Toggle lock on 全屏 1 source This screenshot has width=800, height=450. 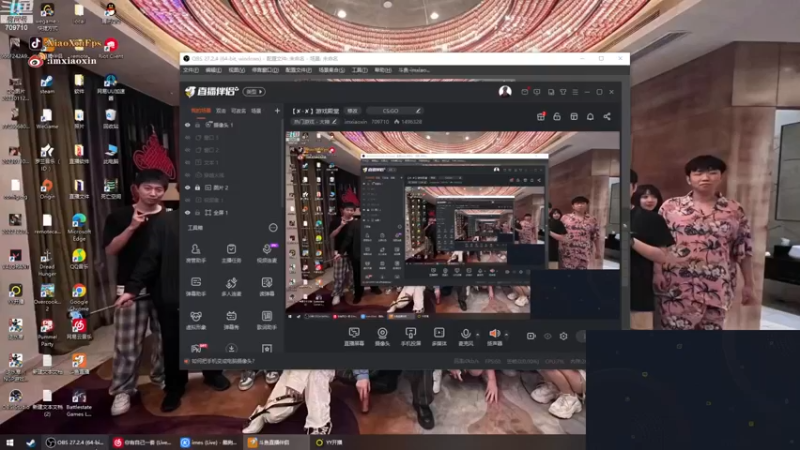click(198, 213)
